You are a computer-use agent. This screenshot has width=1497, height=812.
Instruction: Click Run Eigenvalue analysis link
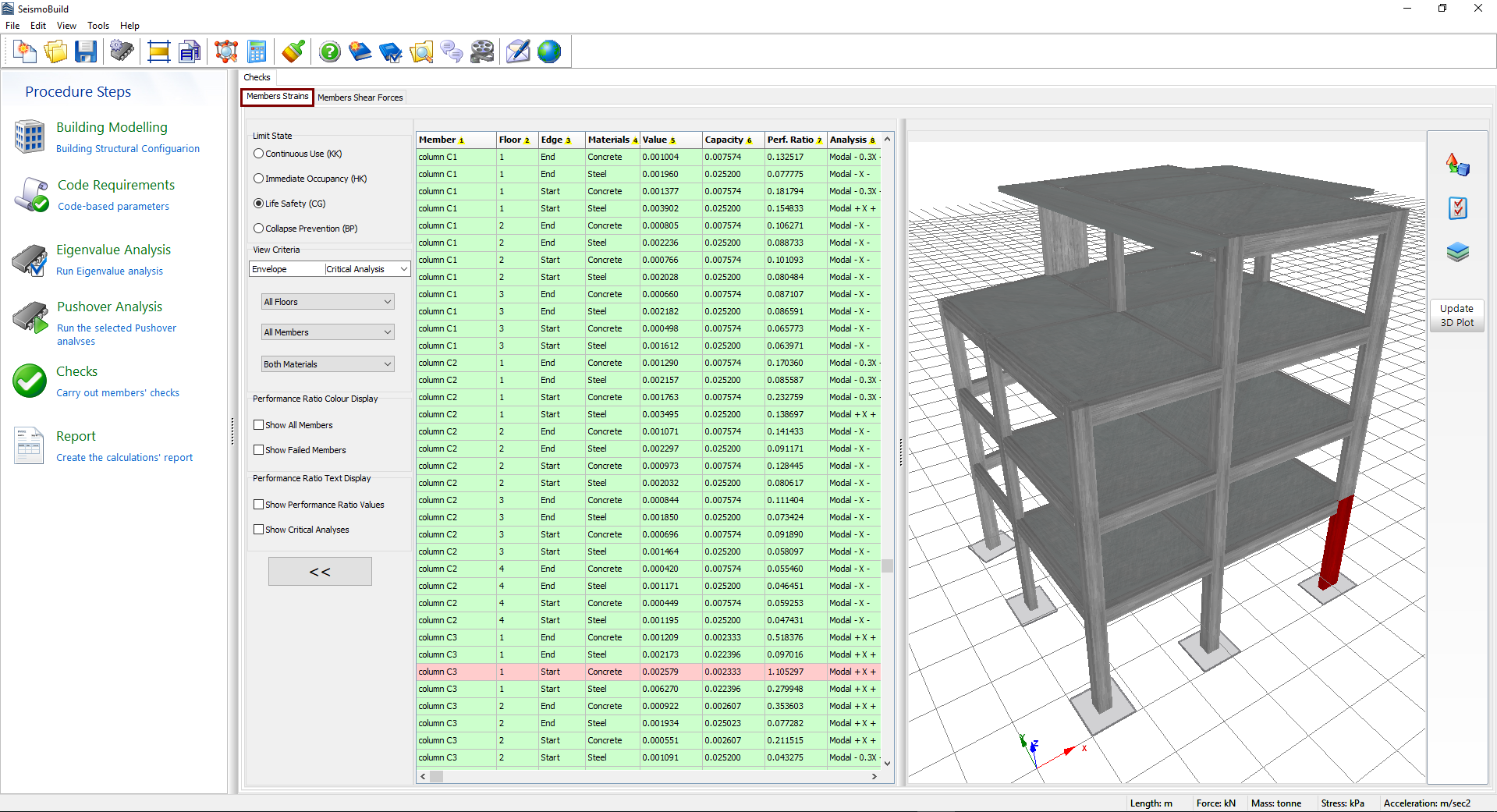109,271
